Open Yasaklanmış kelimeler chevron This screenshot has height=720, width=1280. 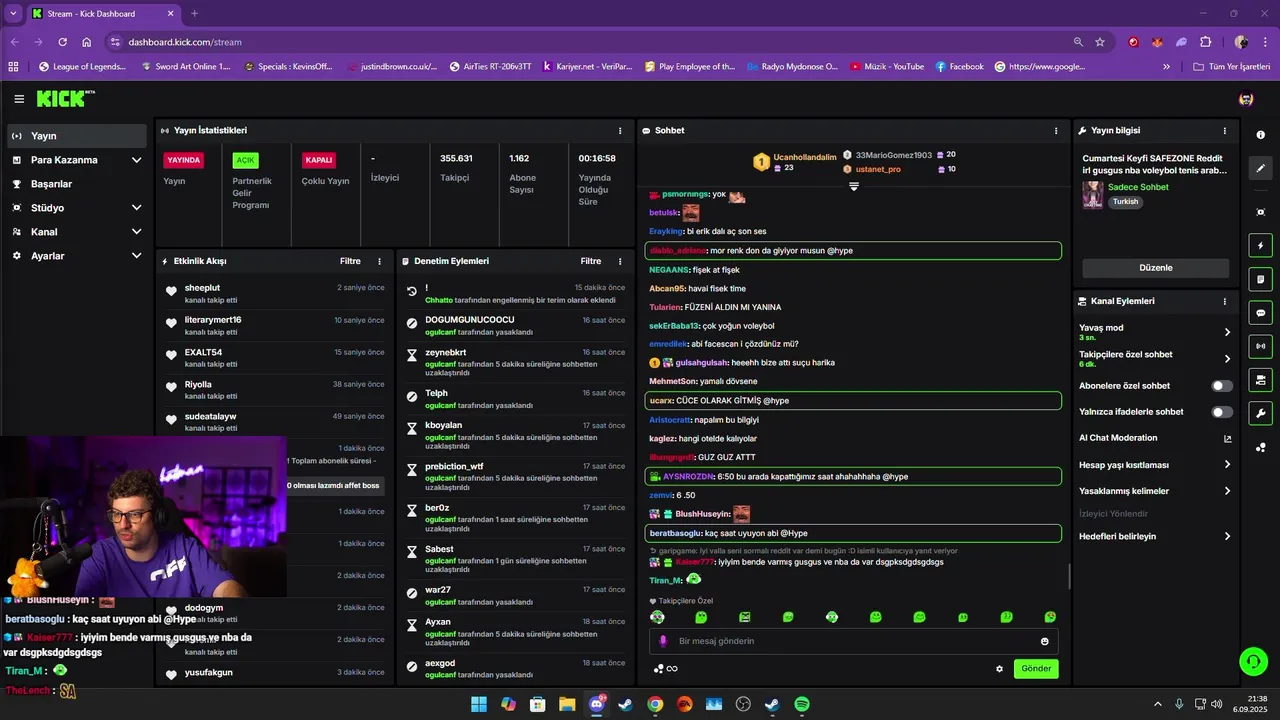[1228, 491]
